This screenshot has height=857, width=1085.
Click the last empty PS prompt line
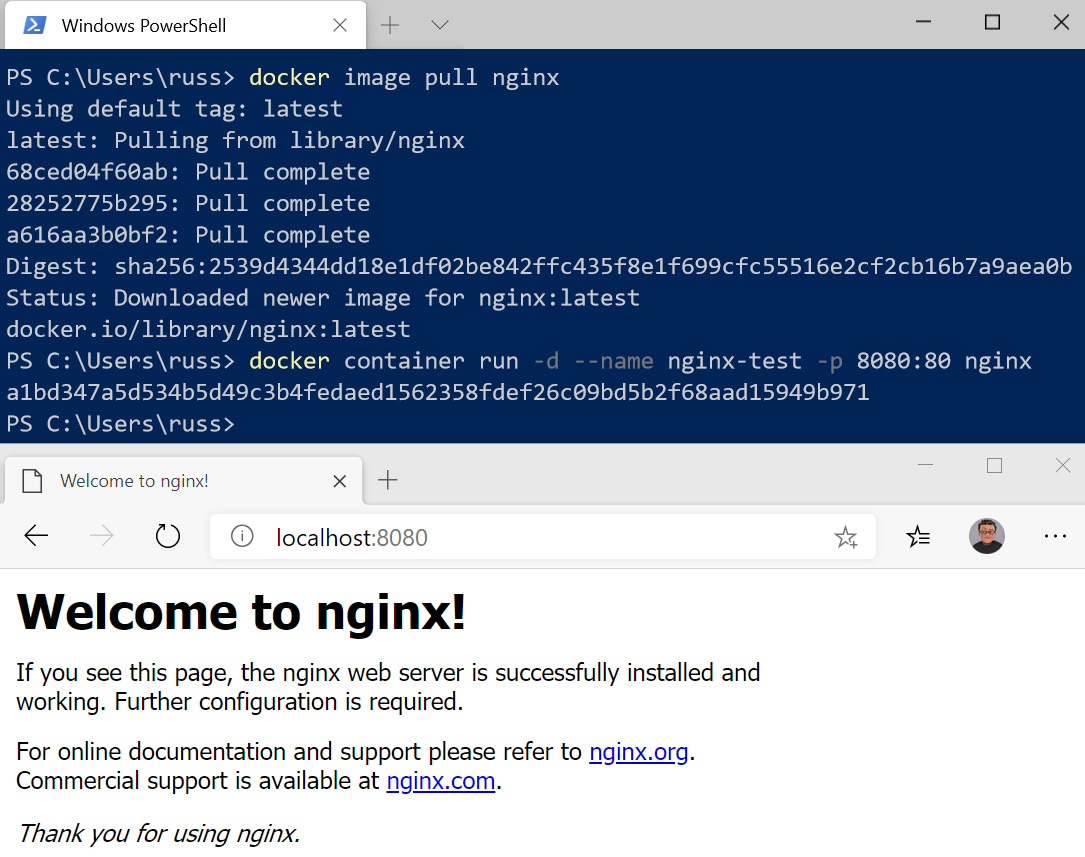click(120, 424)
